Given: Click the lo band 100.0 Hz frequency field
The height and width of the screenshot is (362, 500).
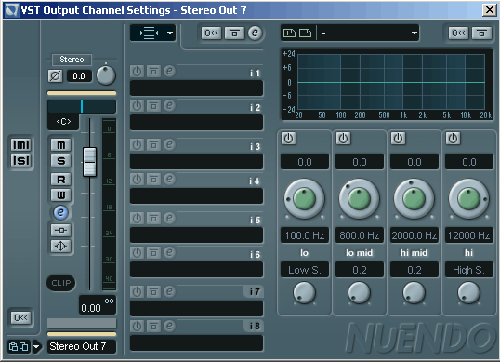Looking at the screenshot, I should [305, 235].
